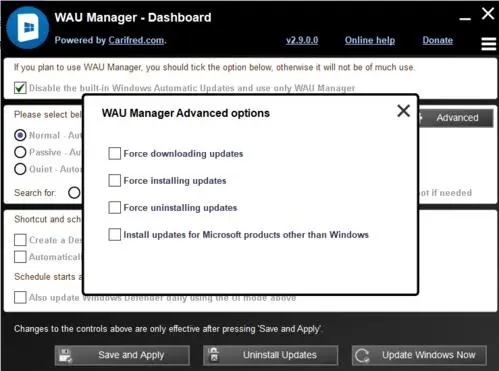Click the Uninstall Updates trash icon
The height and width of the screenshot is (371, 499).
pyautogui.click(x=214, y=355)
